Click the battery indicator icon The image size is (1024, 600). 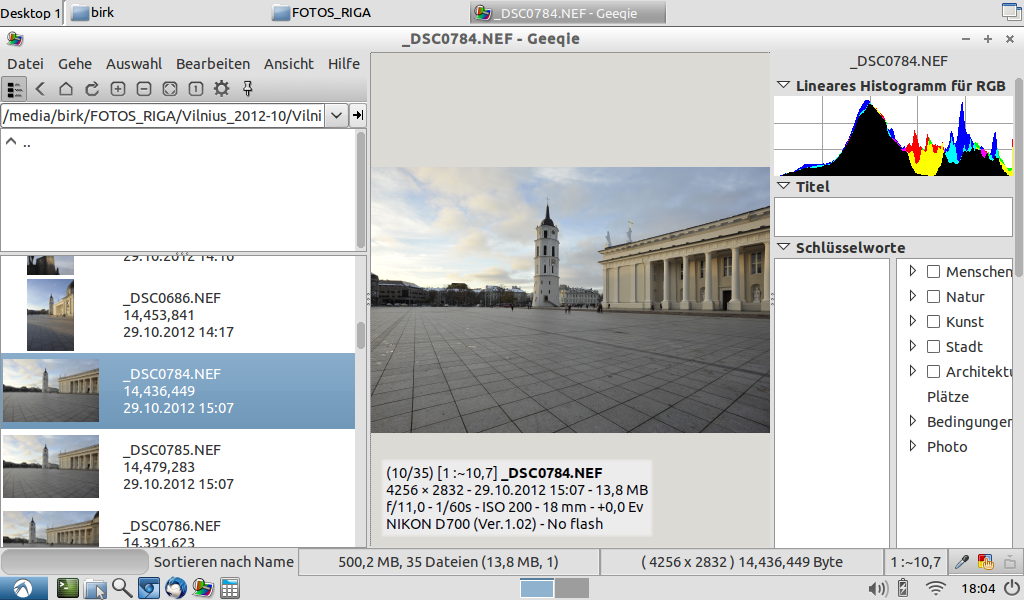(903, 589)
